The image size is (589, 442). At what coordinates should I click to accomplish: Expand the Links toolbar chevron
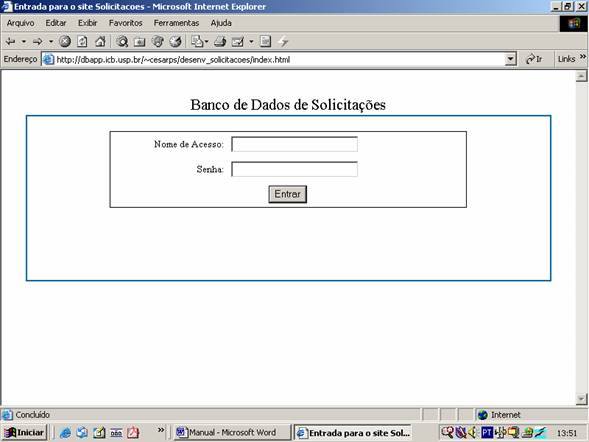click(x=583, y=56)
